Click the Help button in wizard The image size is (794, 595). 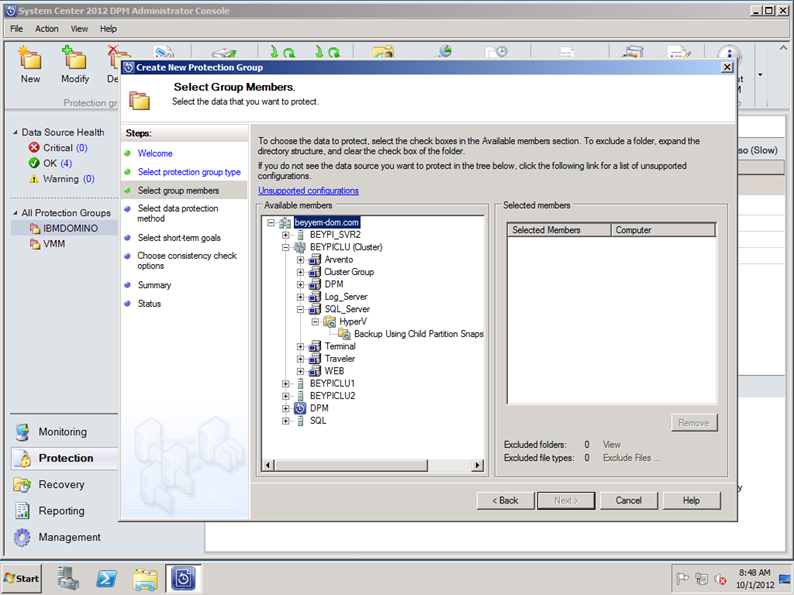(691, 501)
